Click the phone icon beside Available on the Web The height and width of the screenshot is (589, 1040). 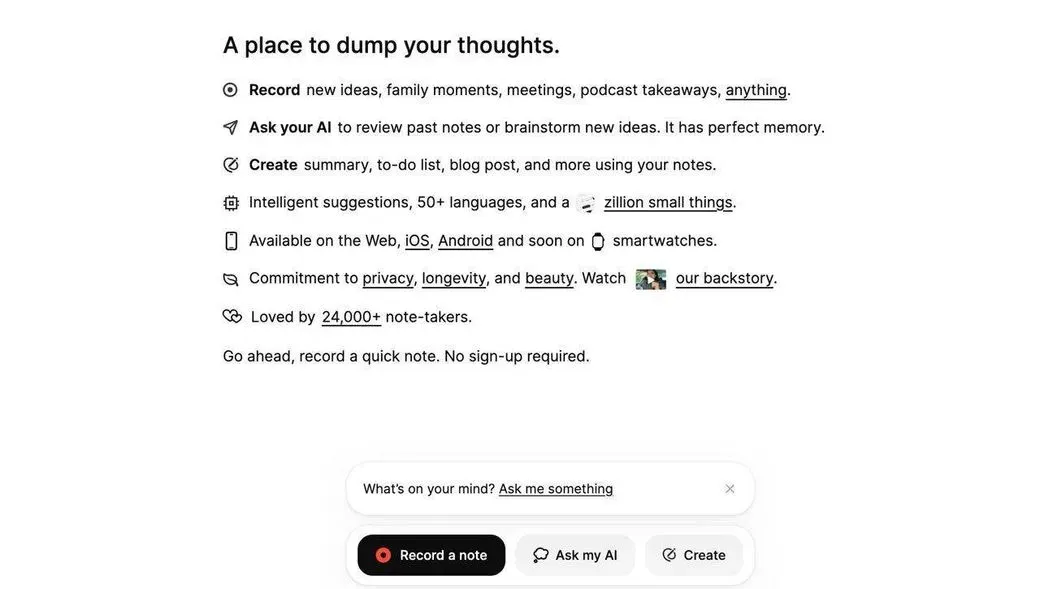pos(231,241)
